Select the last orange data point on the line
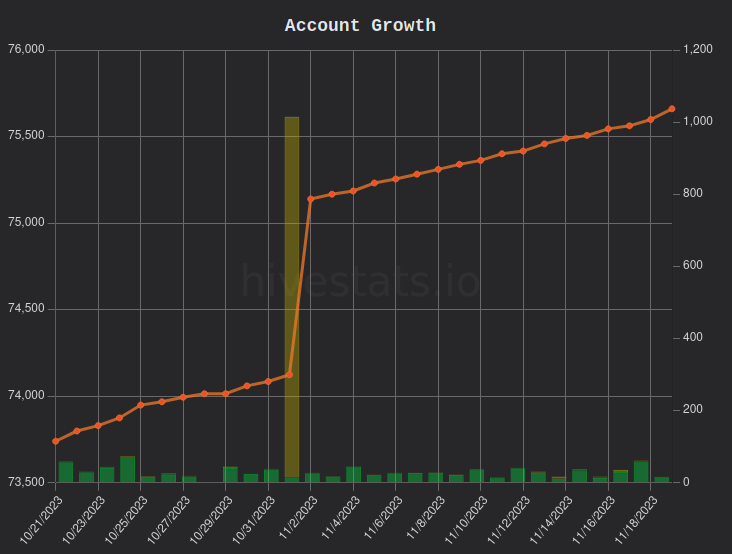Image resolution: width=732 pixels, height=554 pixels. [x=672, y=109]
